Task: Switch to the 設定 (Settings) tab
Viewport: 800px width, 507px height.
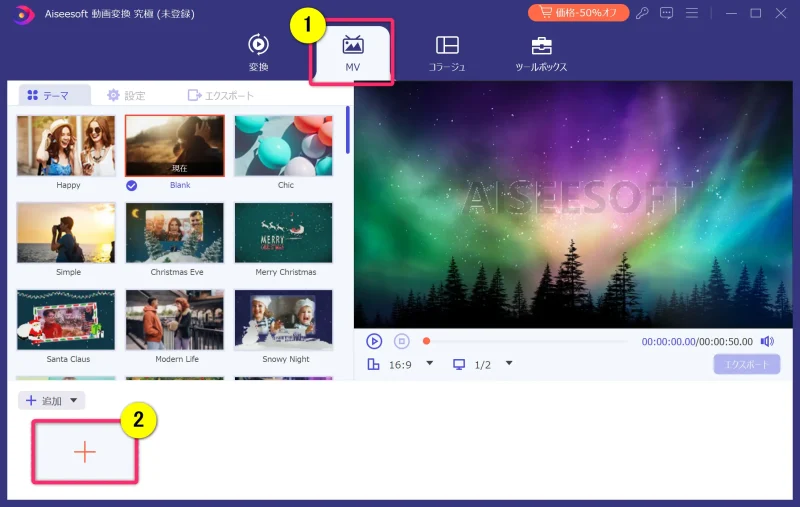Action: coord(127,95)
